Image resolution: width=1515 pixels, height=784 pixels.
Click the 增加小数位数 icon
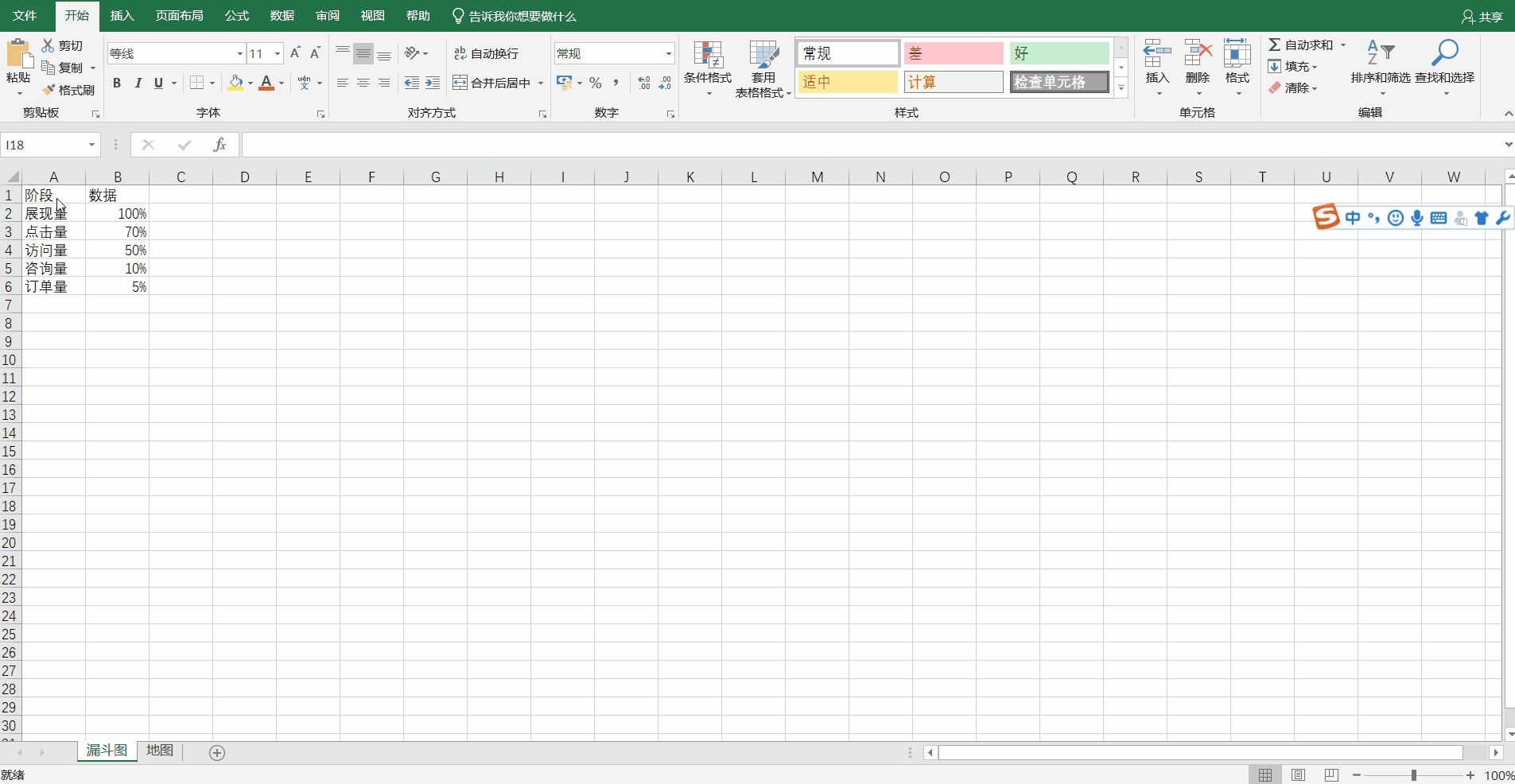point(644,82)
